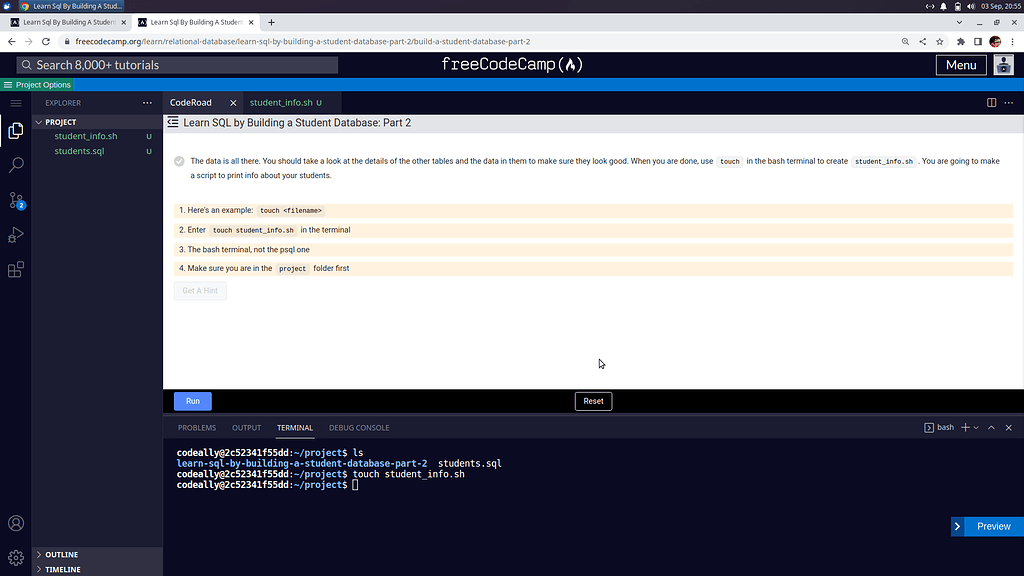Open Source Control showing 2 pending changes
Image resolution: width=1024 pixels, height=576 pixels.
pos(15,201)
